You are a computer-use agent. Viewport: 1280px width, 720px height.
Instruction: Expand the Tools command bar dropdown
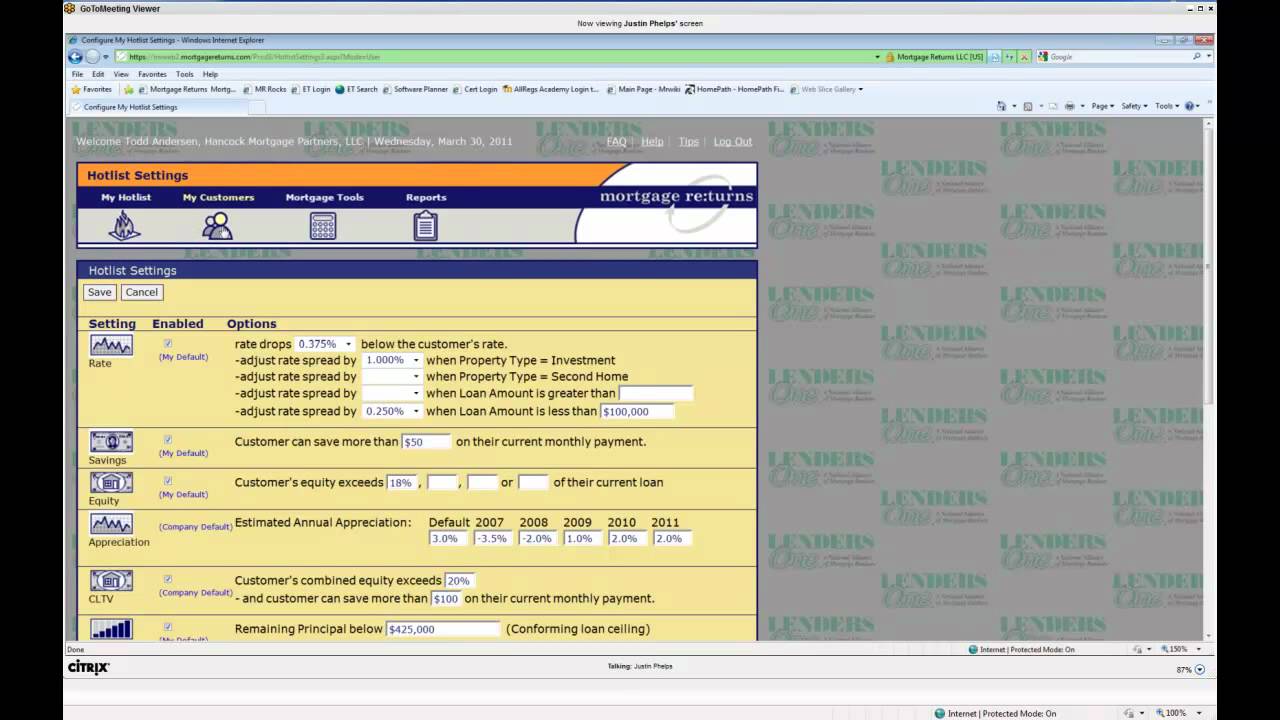pyautogui.click(x=1167, y=106)
